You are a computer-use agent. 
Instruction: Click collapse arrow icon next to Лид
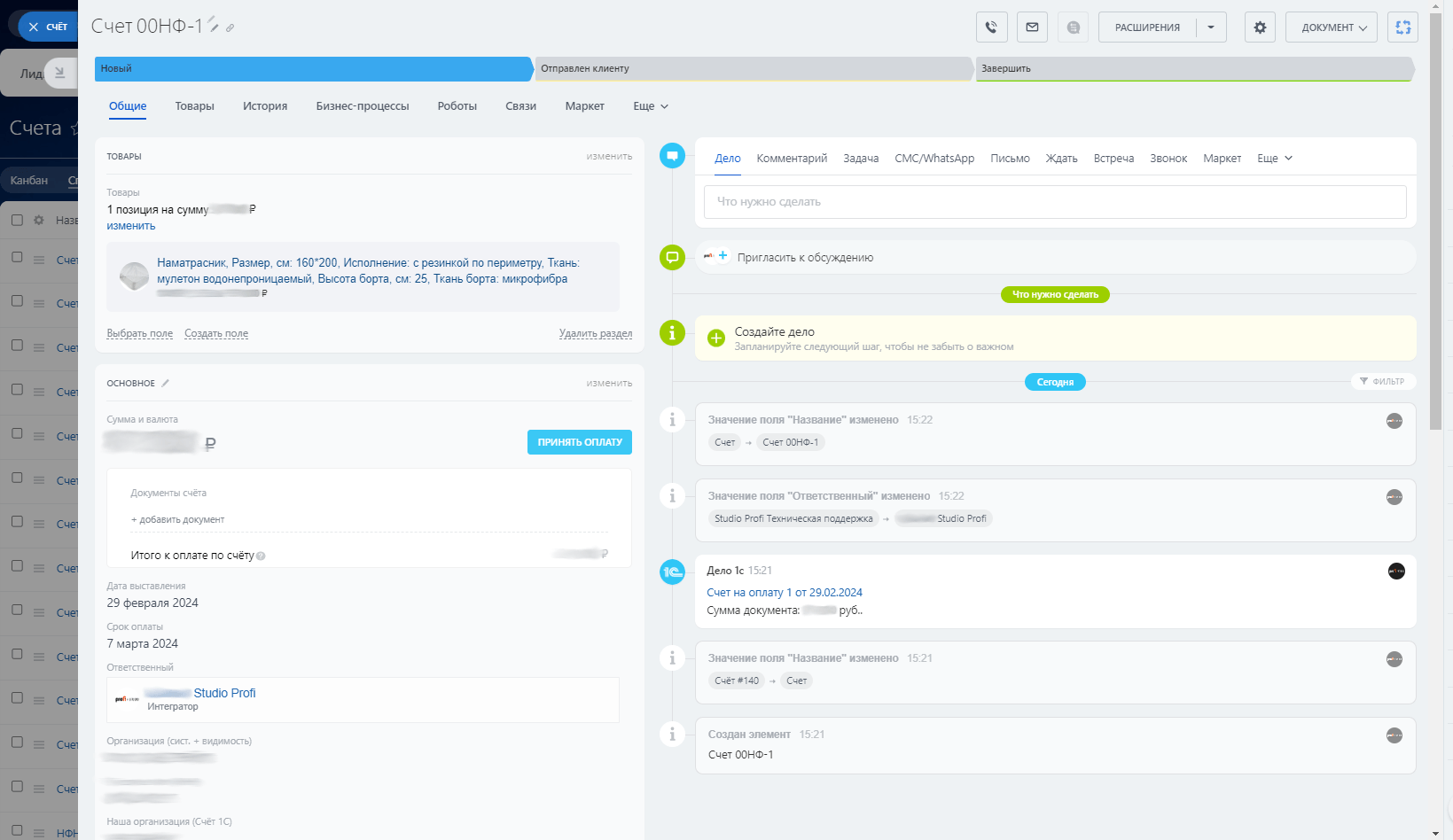(x=59, y=73)
